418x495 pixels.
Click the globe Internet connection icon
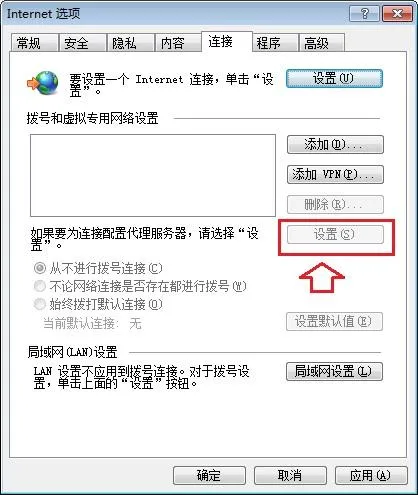pos(43,82)
